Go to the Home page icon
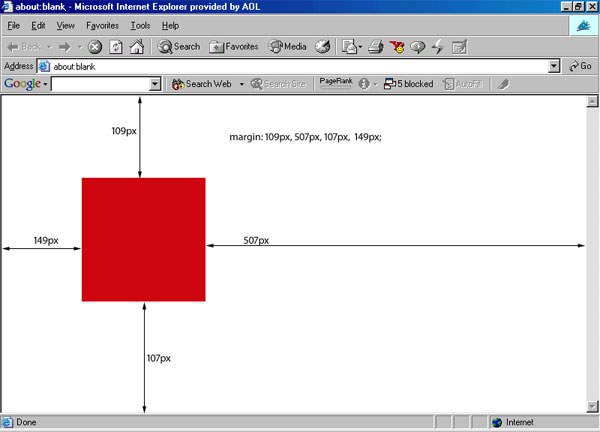The height and width of the screenshot is (432, 600). pos(137,46)
